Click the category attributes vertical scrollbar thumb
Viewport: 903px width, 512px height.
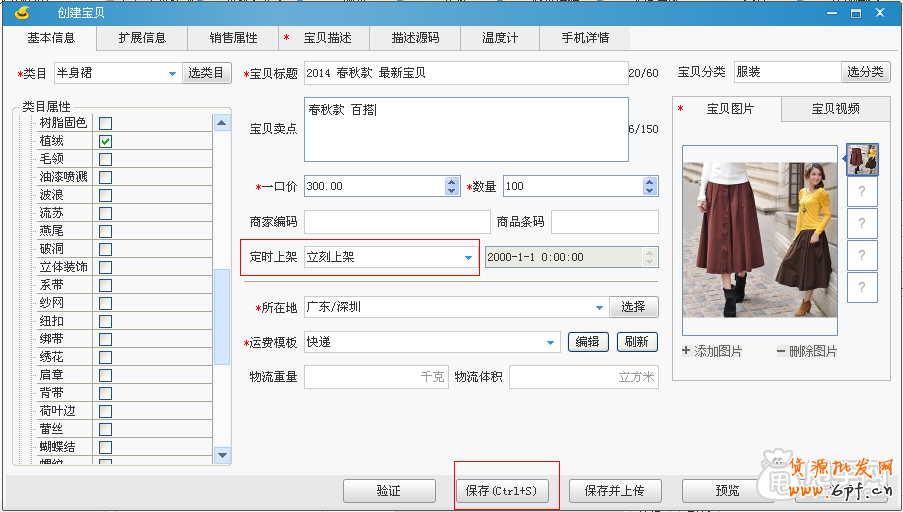tap(222, 330)
